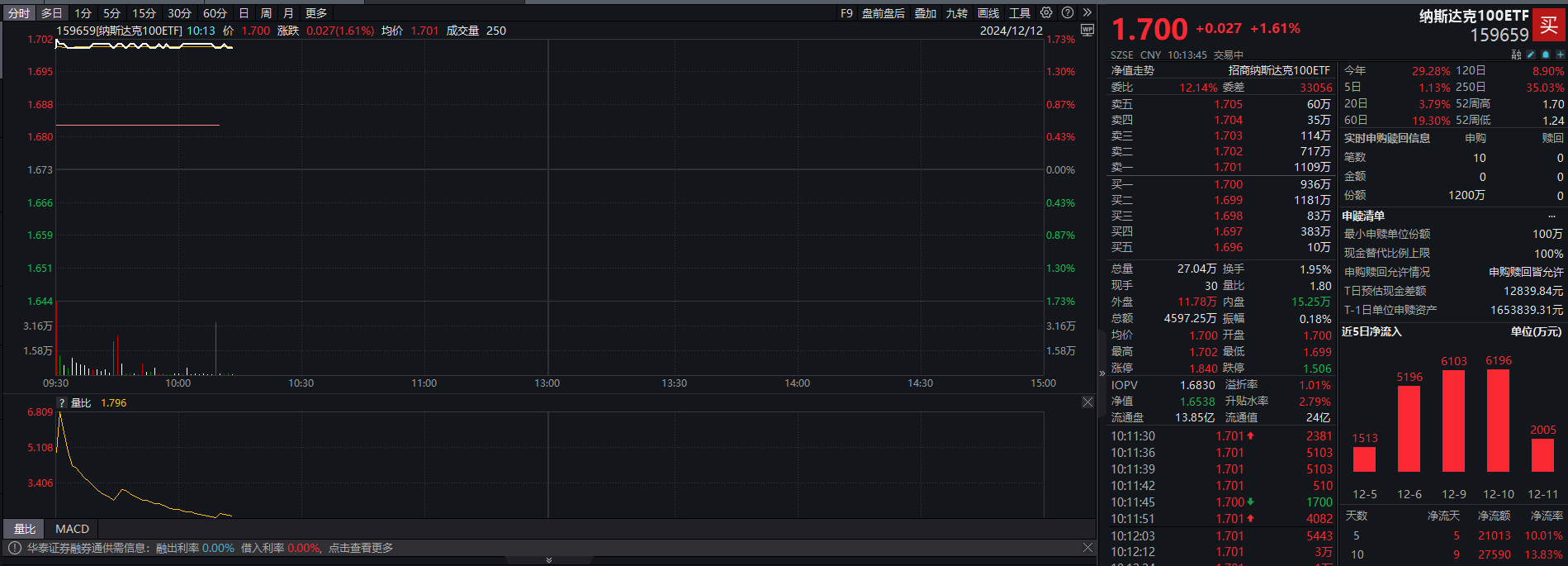1568x566 pixels.
Task: Open the chart settings gear icon
Action: 1046,12
